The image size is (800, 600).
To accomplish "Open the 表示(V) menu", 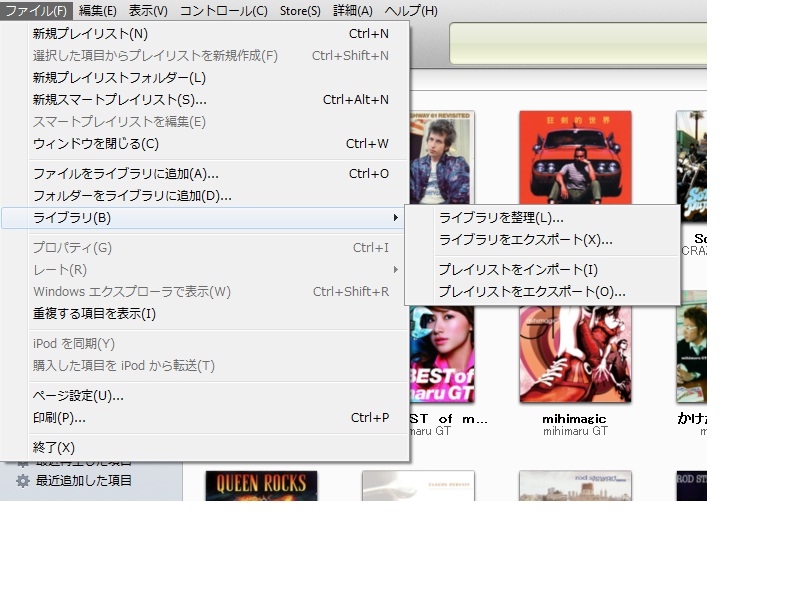I will pos(148,11).
